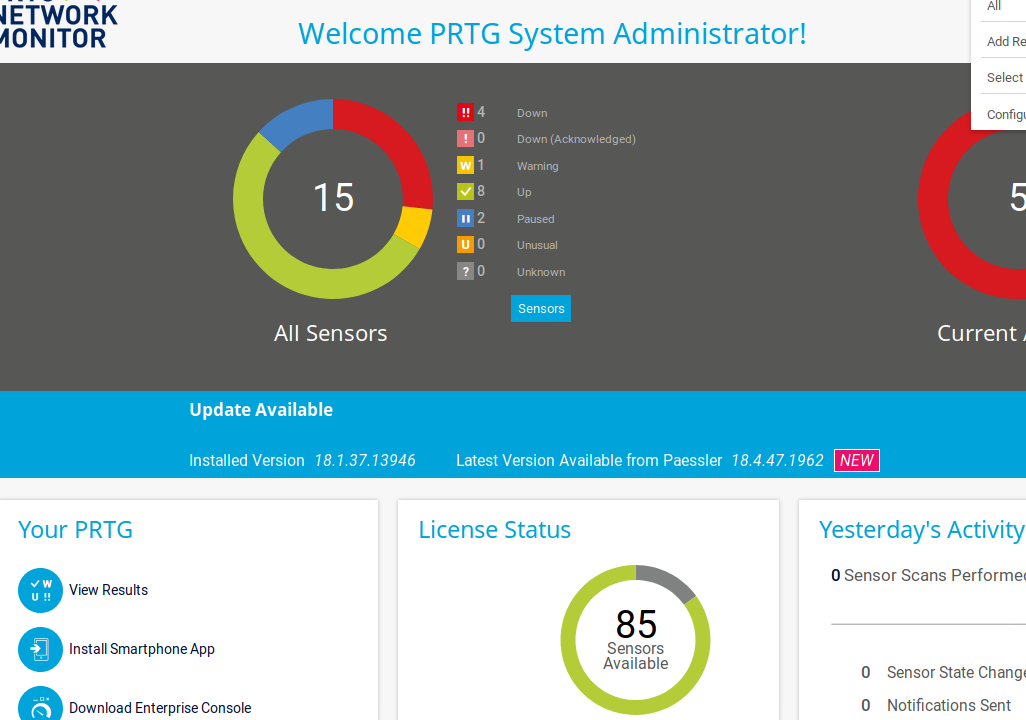The height and width of the screenshot is (720, 1026).
Task: Click the pink NEW version badge
Action: [857, 461]
